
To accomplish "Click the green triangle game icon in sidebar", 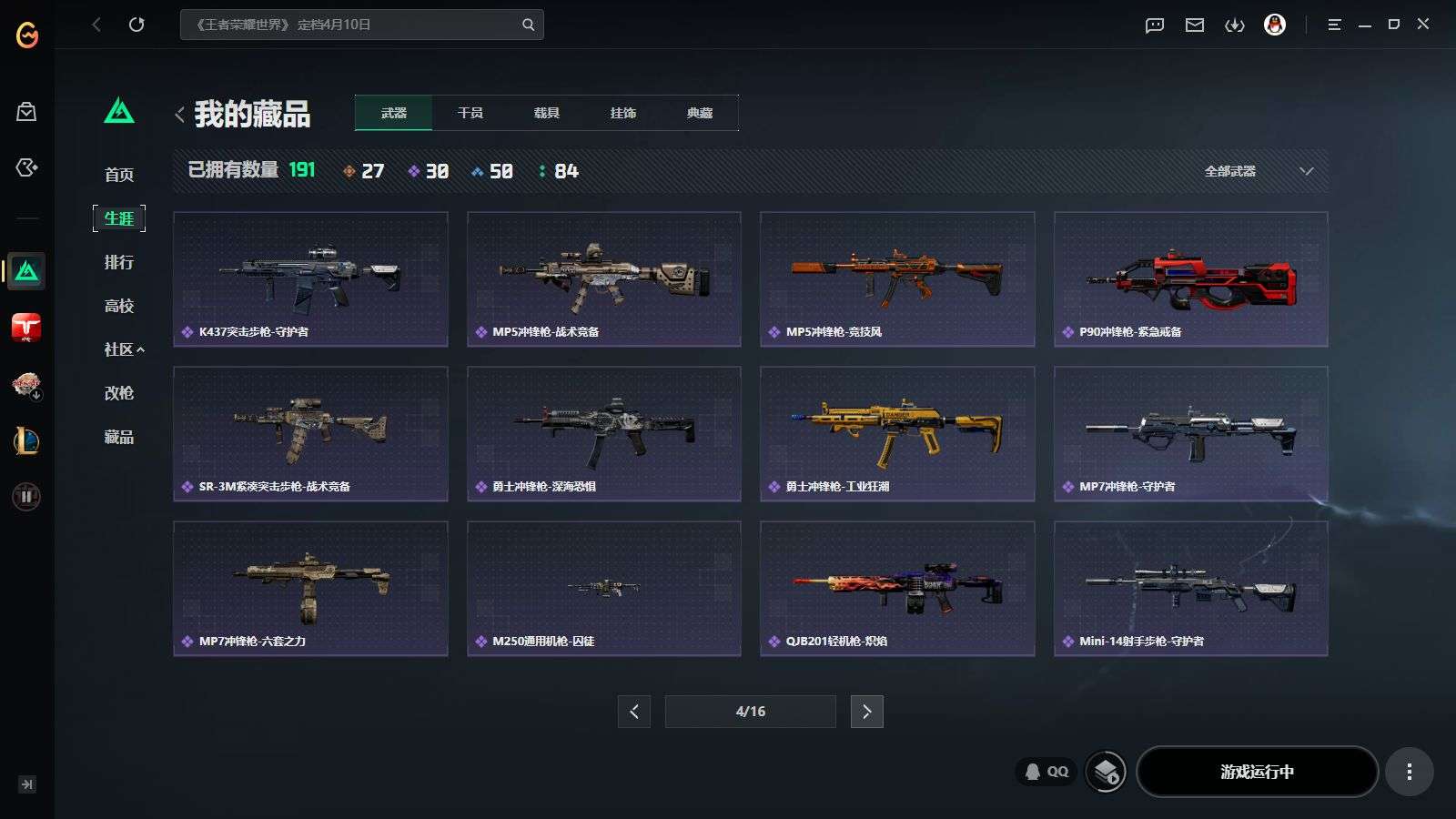I will coord(26,271).
